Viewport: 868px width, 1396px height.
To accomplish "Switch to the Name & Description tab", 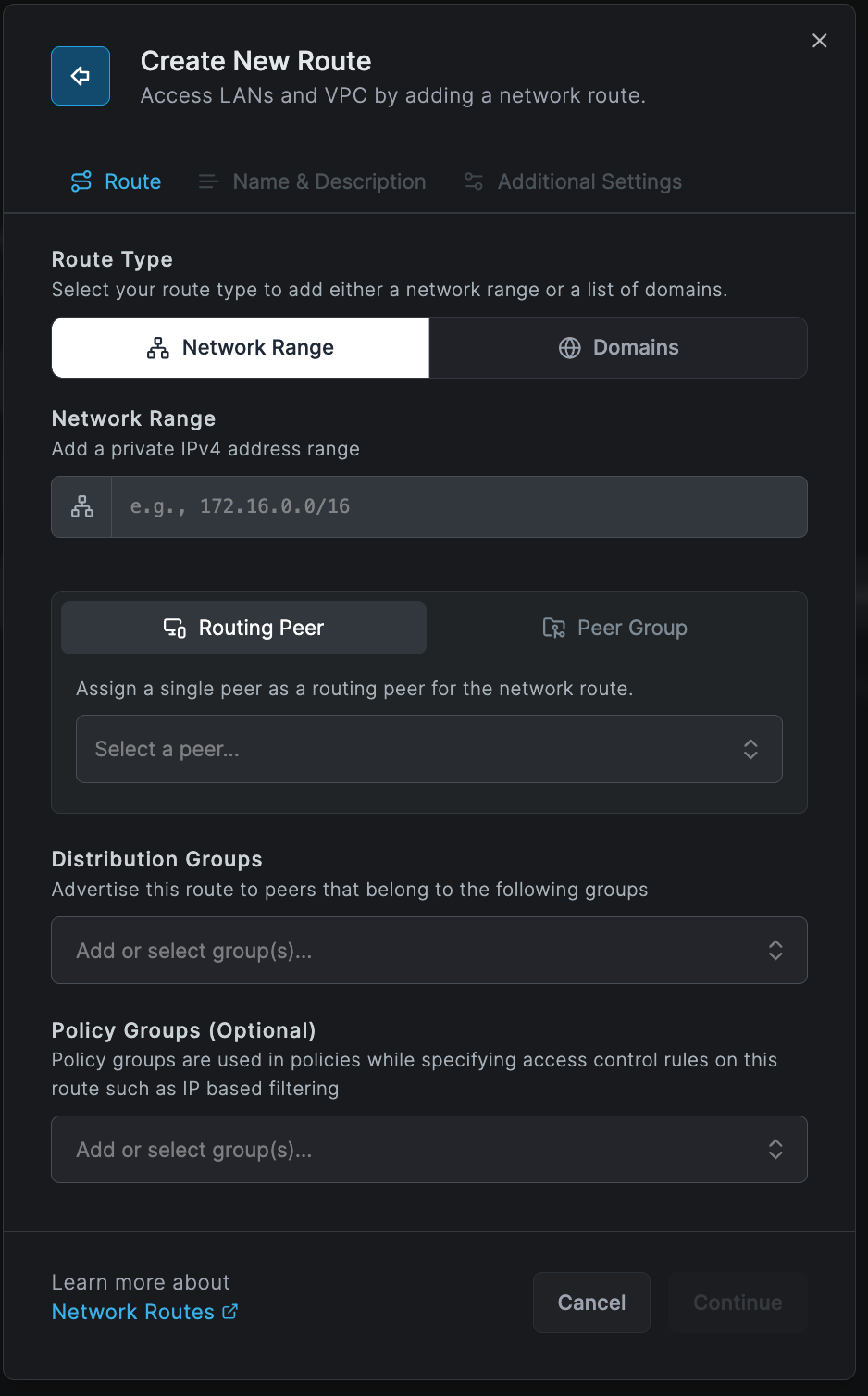I will (312, 181).
